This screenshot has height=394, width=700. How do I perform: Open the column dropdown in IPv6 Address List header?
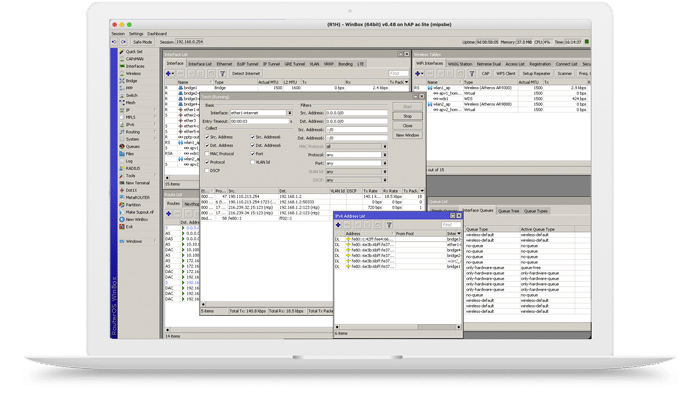coord(459,233)
